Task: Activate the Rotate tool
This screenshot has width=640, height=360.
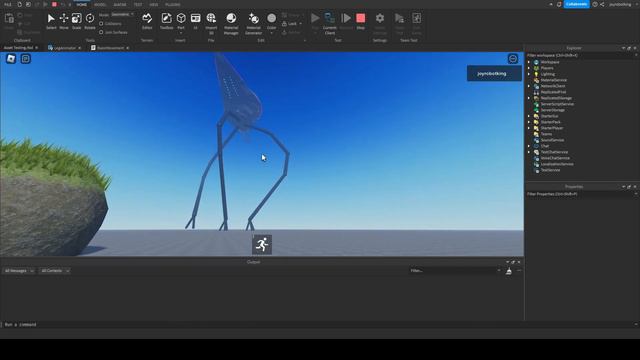Action: pyautogui.click(x=90, y=21)
